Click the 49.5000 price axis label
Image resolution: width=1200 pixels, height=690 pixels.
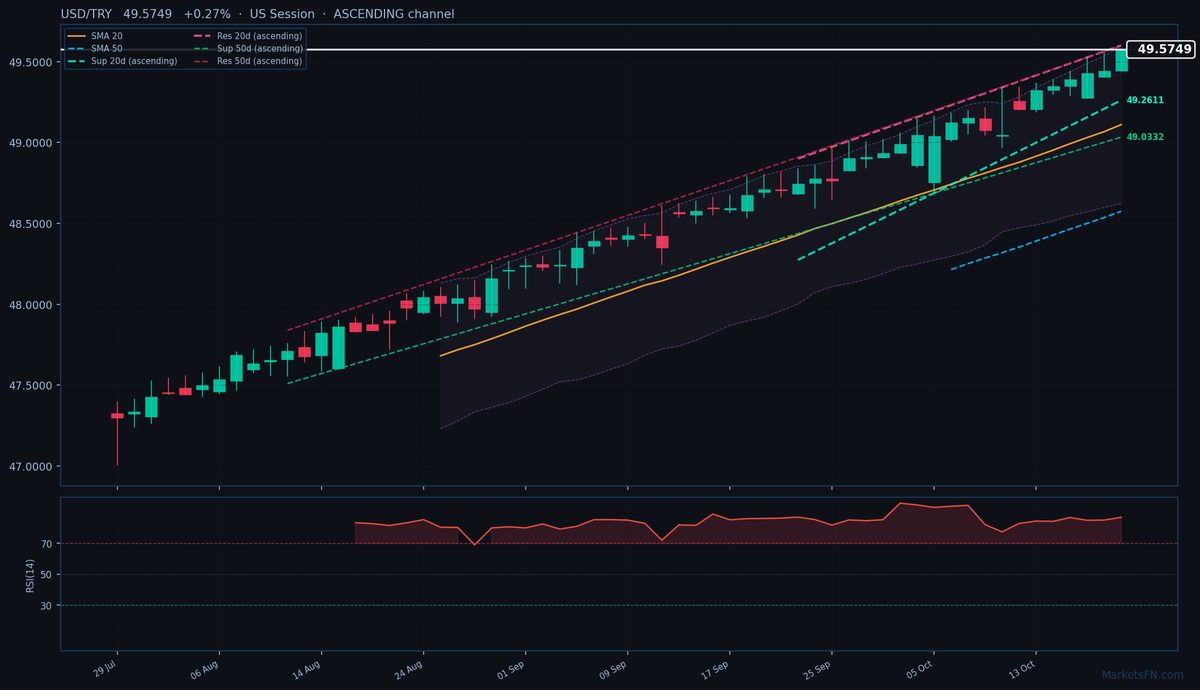click(30, 62)
